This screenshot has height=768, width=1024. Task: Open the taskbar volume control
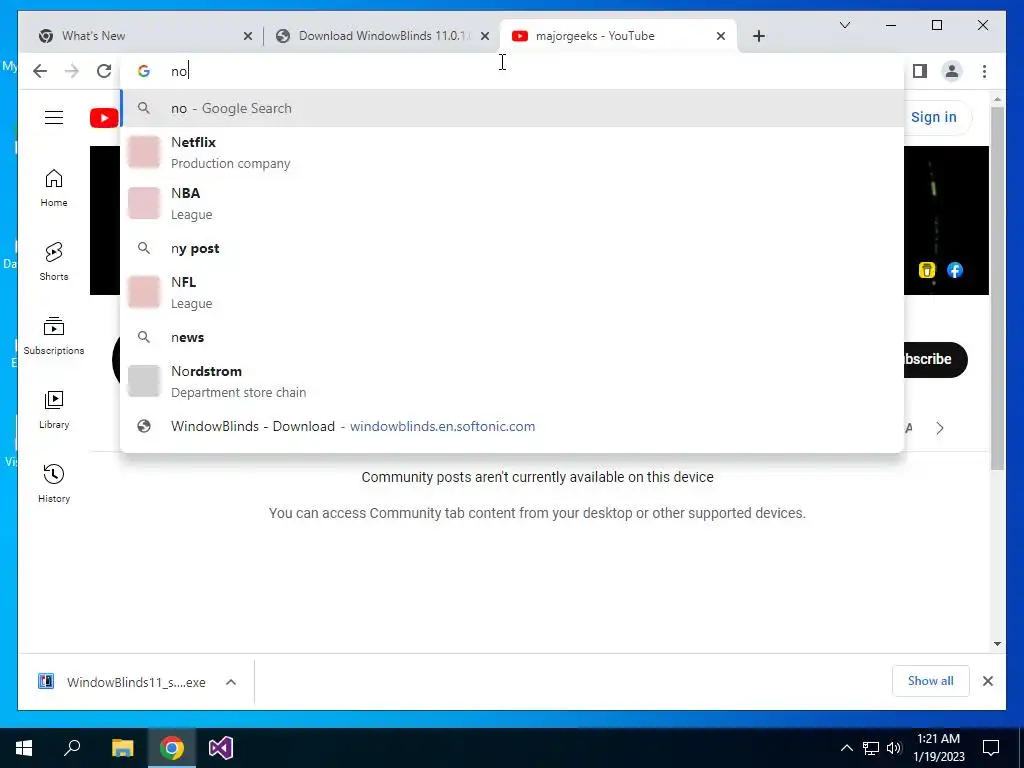(893, 748)
